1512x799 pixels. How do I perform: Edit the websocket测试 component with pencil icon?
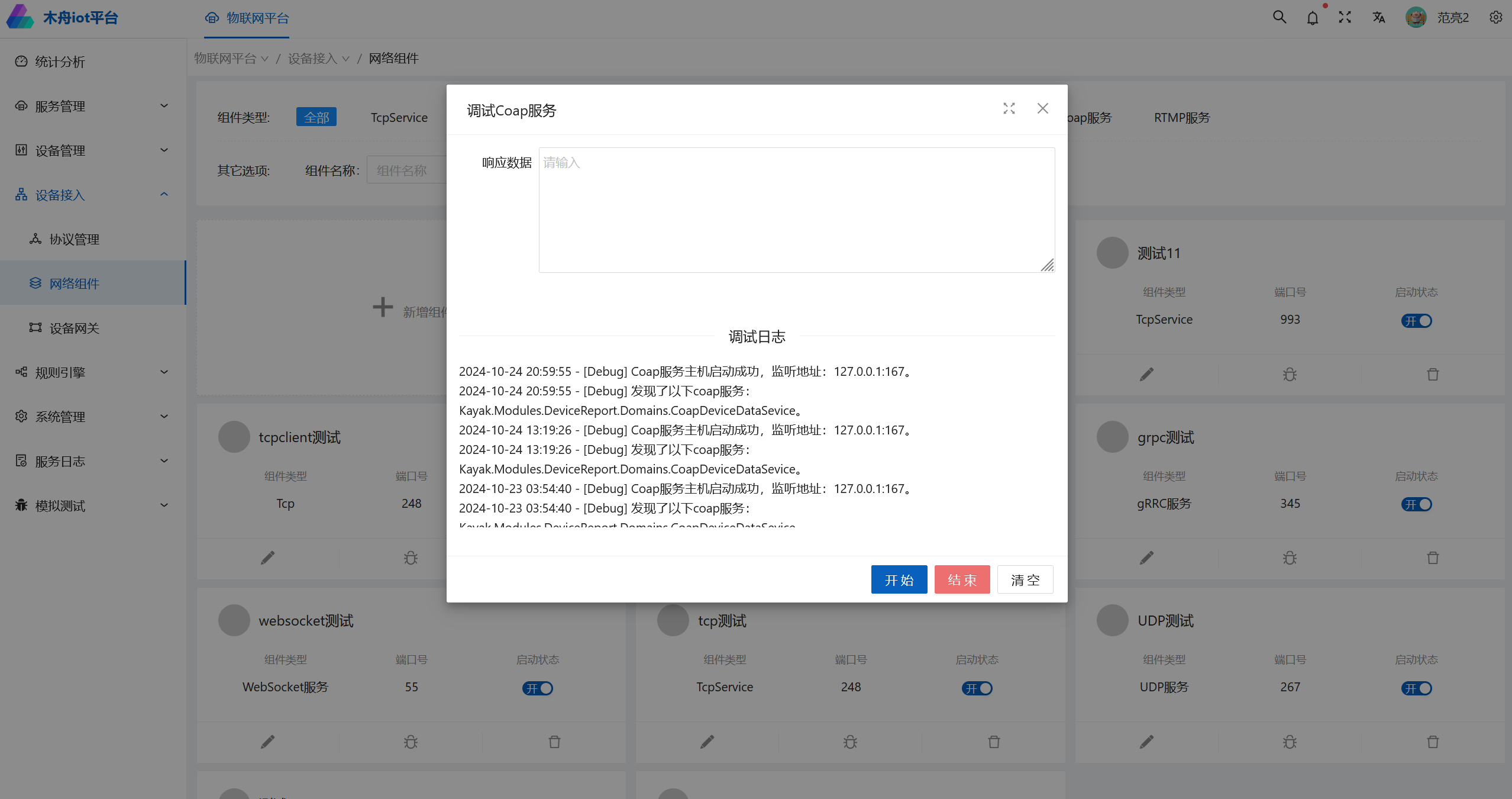tap(268, 742)
